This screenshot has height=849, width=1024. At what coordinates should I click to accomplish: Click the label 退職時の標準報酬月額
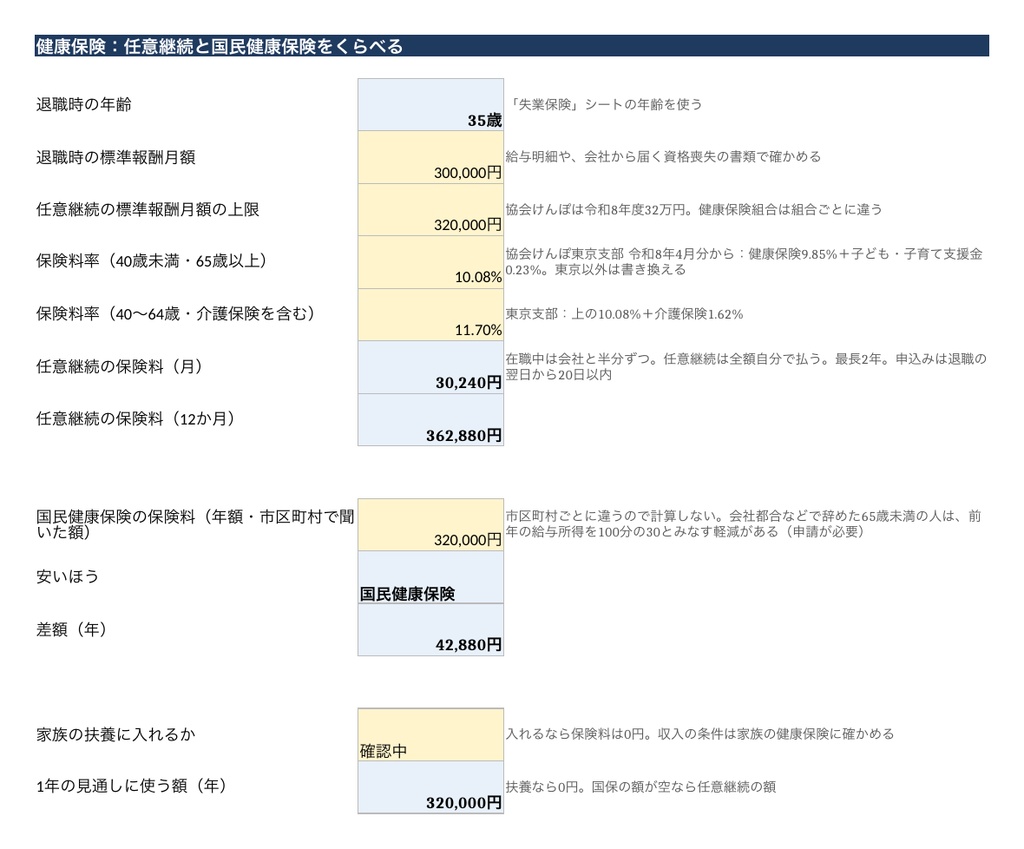tap(116, 157)
